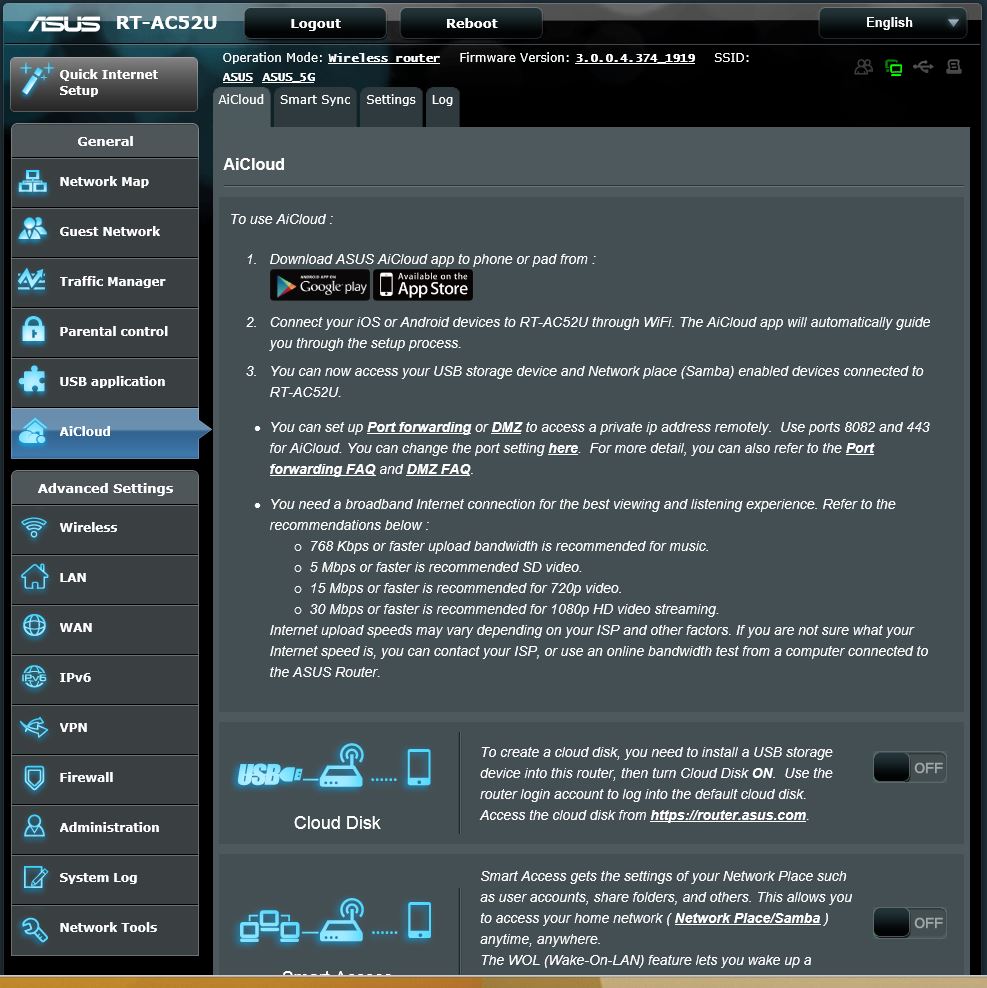
Task: Click the RT-AC52U model name in header
Action: 166,23
